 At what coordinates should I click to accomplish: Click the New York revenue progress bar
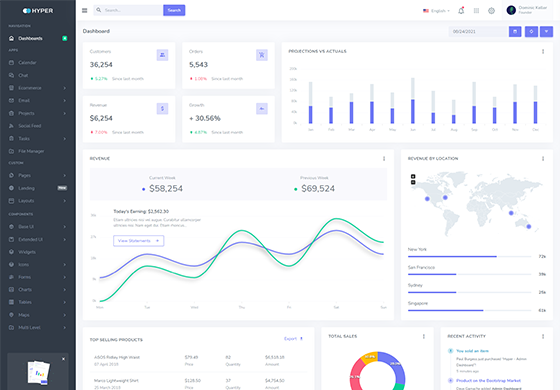(469, 256)
